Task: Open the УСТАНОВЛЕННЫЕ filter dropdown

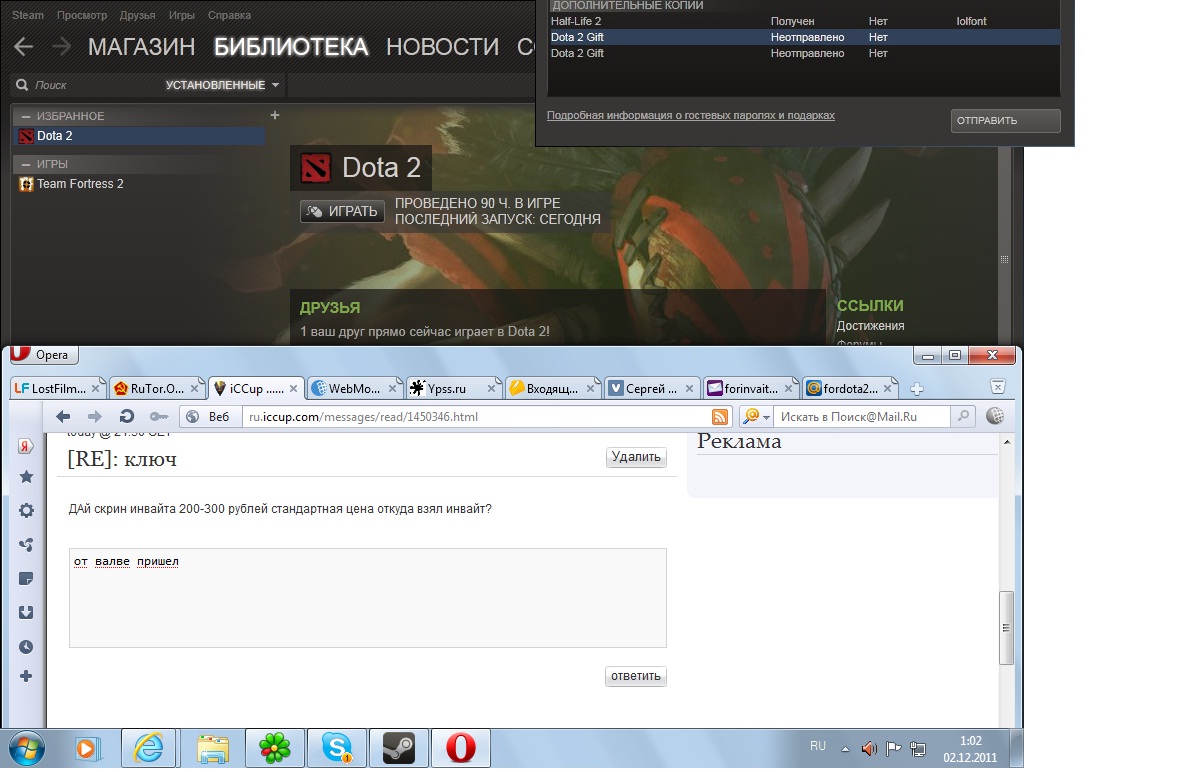Action: [x=223, y=85]
